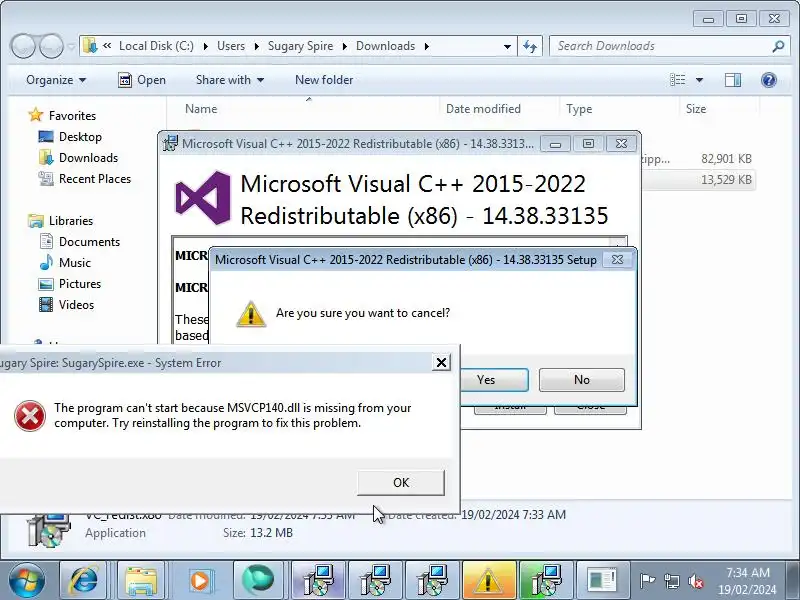Click the Action Center flag tray icon
The image size is (800, 600).
click(x=647, y=581)
